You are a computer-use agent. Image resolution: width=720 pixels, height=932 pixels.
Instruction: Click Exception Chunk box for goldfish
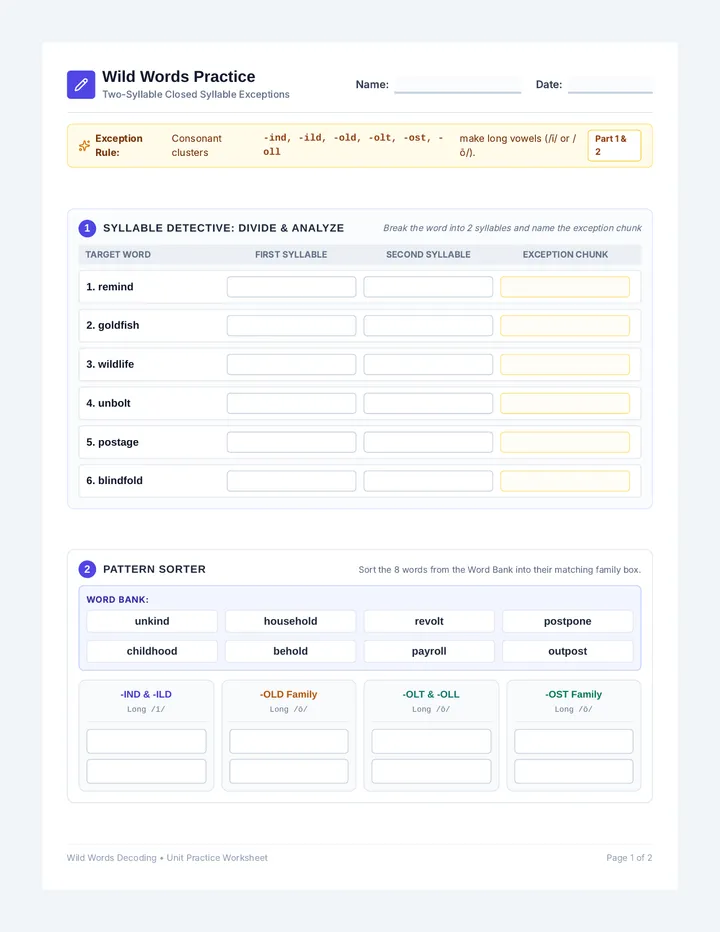(x=565, y=326)
